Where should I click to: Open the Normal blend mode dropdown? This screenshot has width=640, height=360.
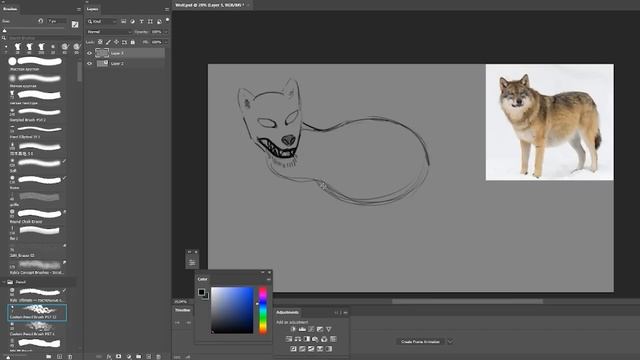point(109,31)
